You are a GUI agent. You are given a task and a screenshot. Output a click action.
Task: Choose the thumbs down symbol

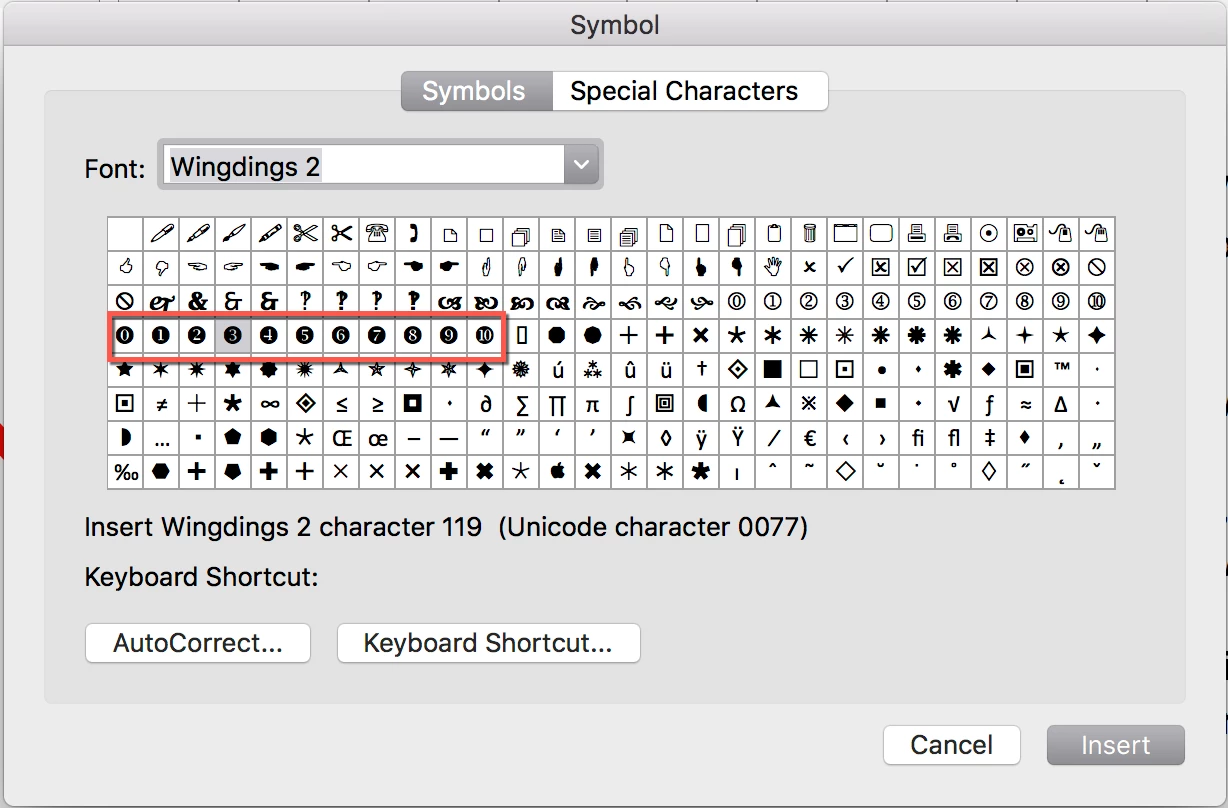(x=161, y=268)
